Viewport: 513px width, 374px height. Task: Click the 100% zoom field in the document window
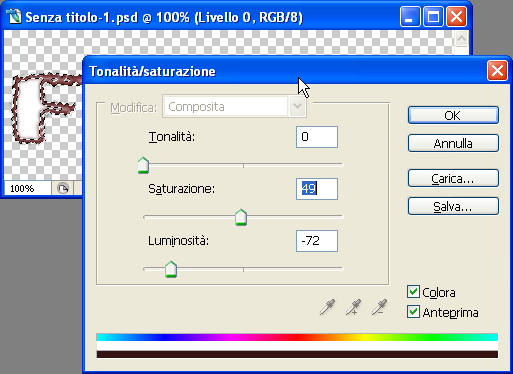tap(28, 189)
